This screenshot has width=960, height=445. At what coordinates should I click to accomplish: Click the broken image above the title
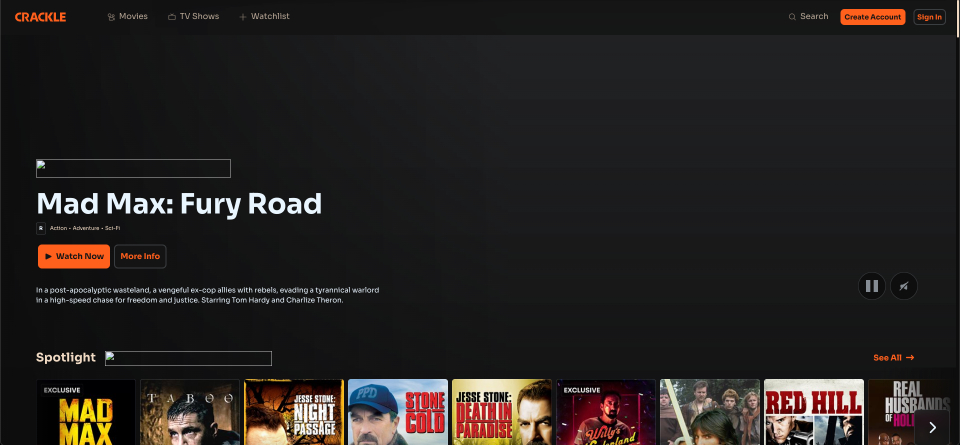133,168
